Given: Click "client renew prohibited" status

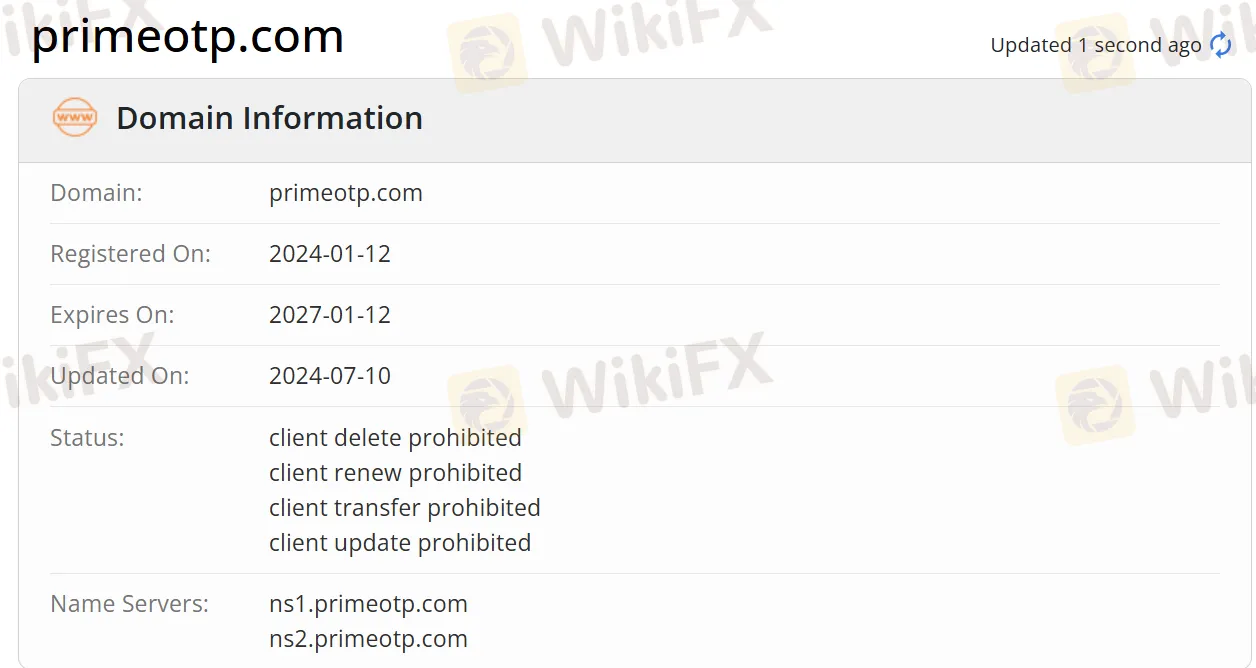Looking at the screenshot, I should 395,473.
